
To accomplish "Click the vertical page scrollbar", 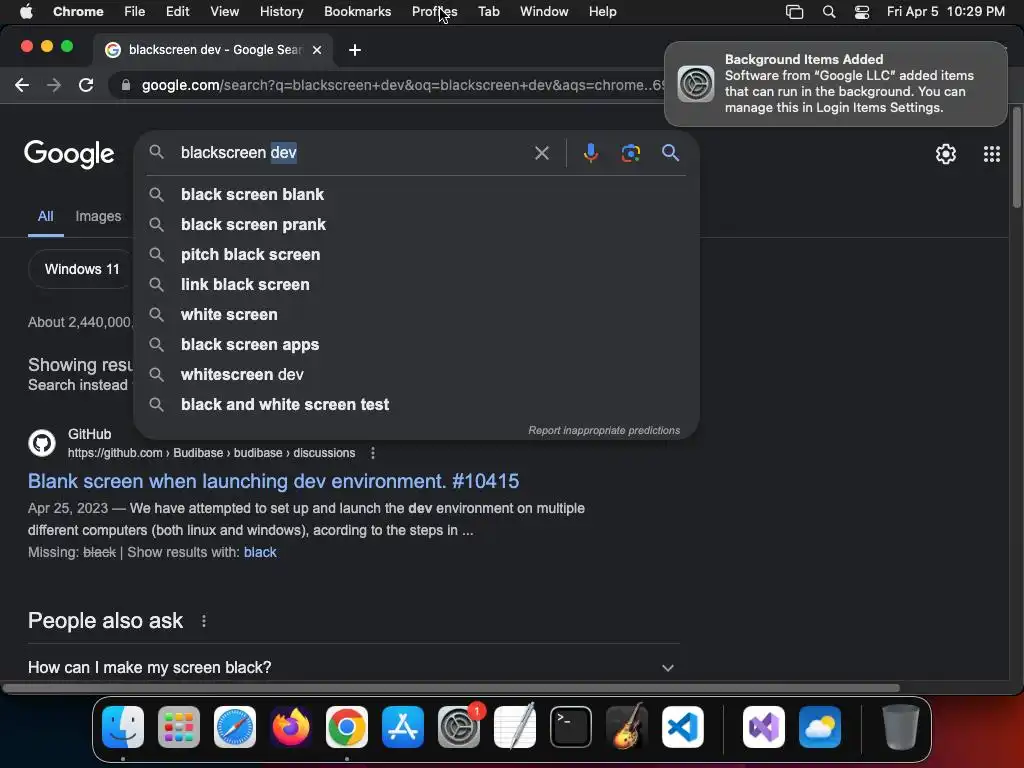I will [1017, 157].
